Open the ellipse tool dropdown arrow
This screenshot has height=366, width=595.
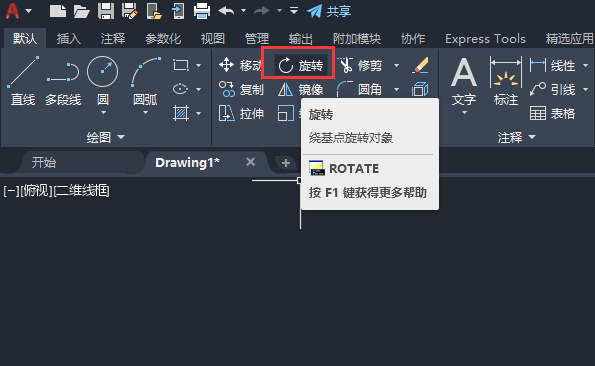[x=198, y=90]
